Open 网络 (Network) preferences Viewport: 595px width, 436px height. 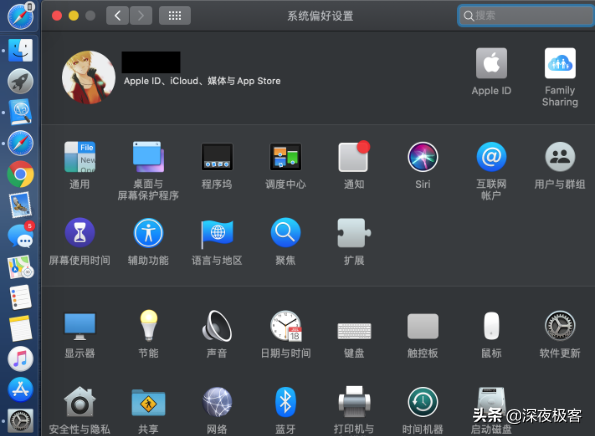pyautogui.click(x=217, y=402)
